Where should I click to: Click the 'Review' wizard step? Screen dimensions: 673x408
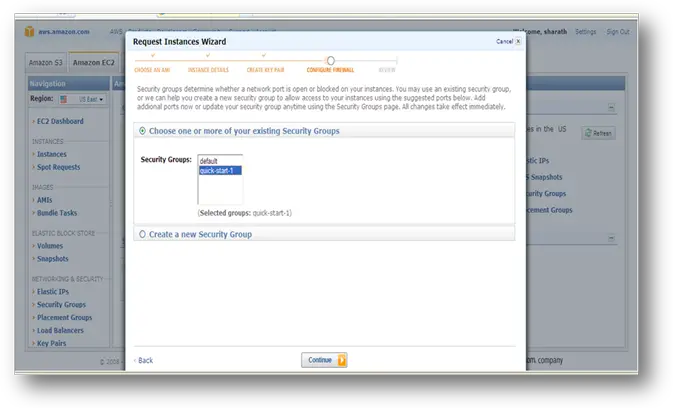387,70
